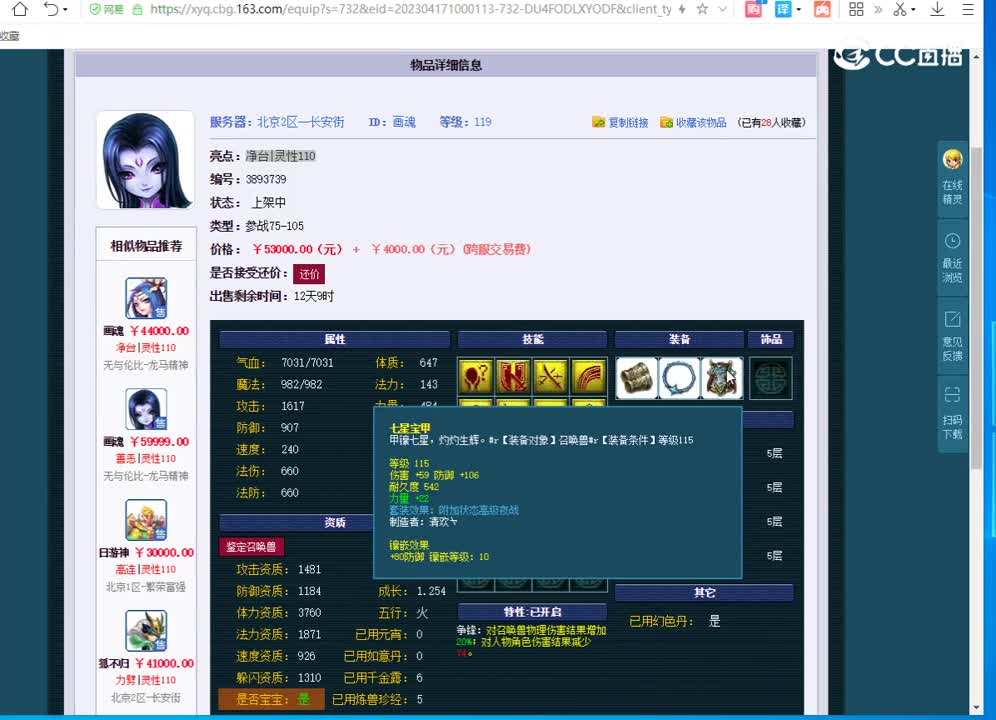Expand the translate extension dropdown arrow
996x720 pixels.
tap(798, 10)
